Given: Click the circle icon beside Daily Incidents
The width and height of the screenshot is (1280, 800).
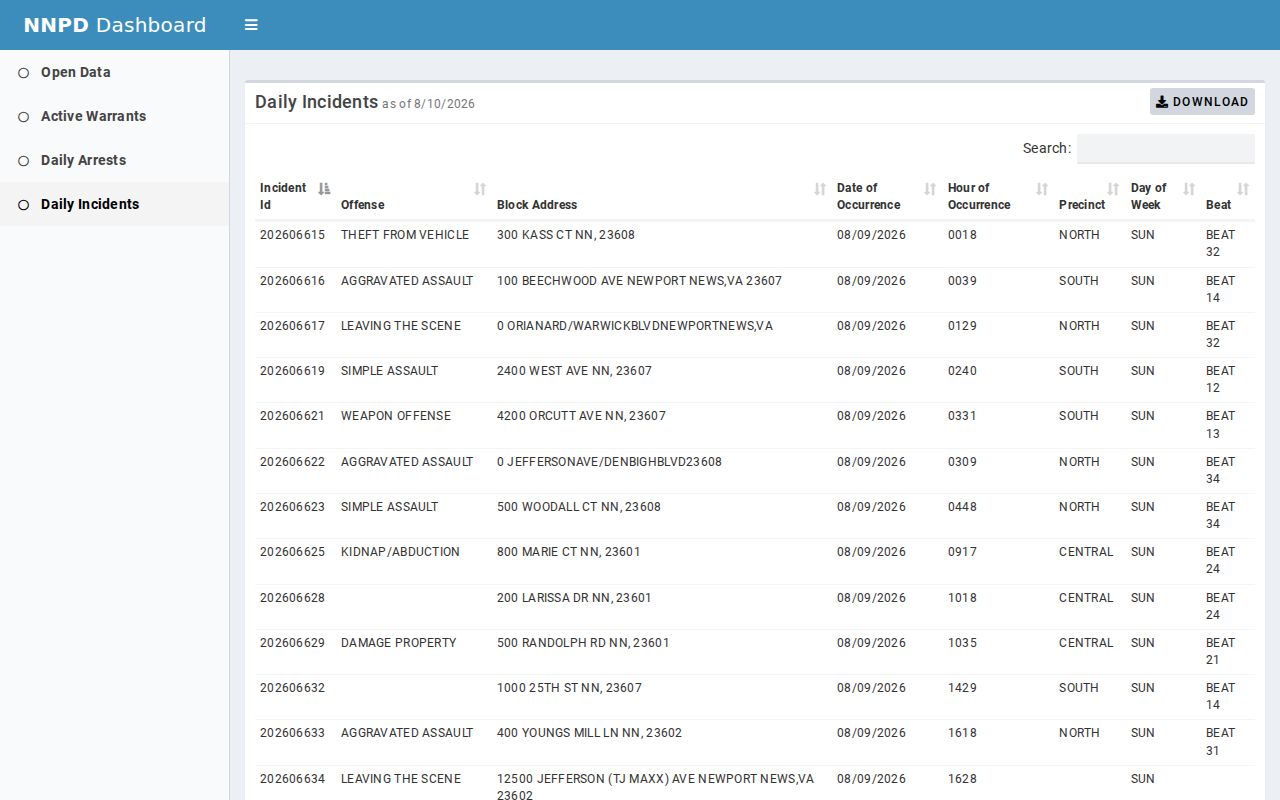Looking at the screenshot, I should [x=24, y=205].
